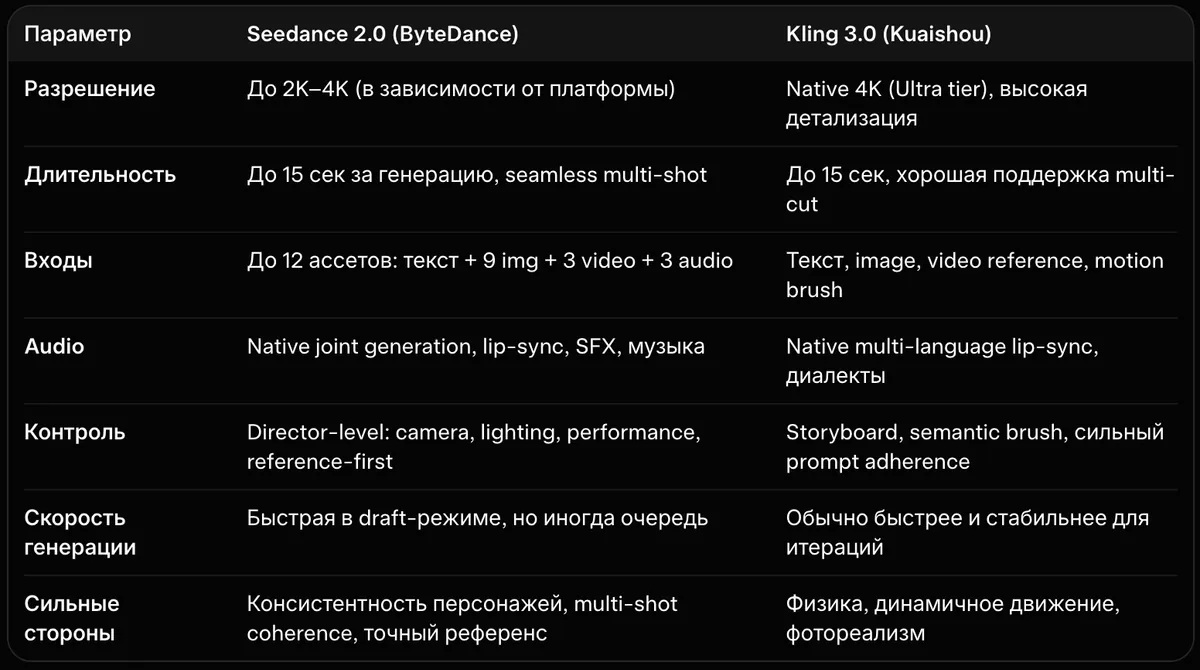Click the 'До 2K–4K' Seedance resolution cell

(x=461, y=89)
